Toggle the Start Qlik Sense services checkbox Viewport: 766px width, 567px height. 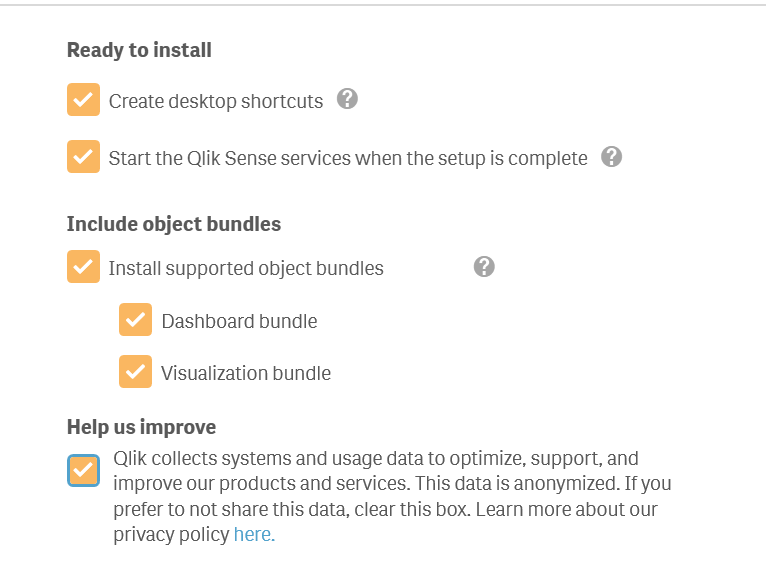coord(83,157)
